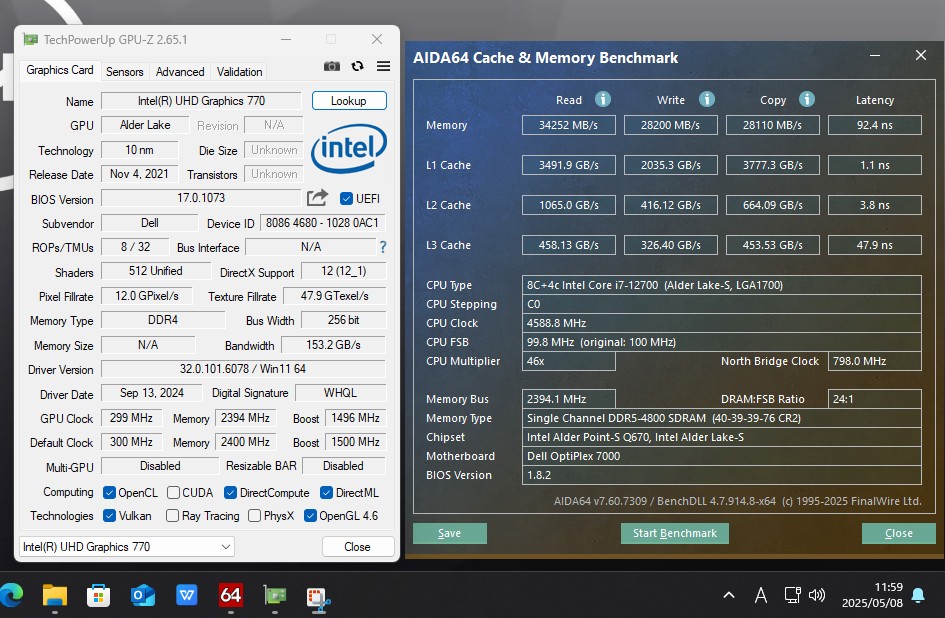Click AIDA64 Close button at bottom
The height and width of the screenshot is (618, 945).
899,533
